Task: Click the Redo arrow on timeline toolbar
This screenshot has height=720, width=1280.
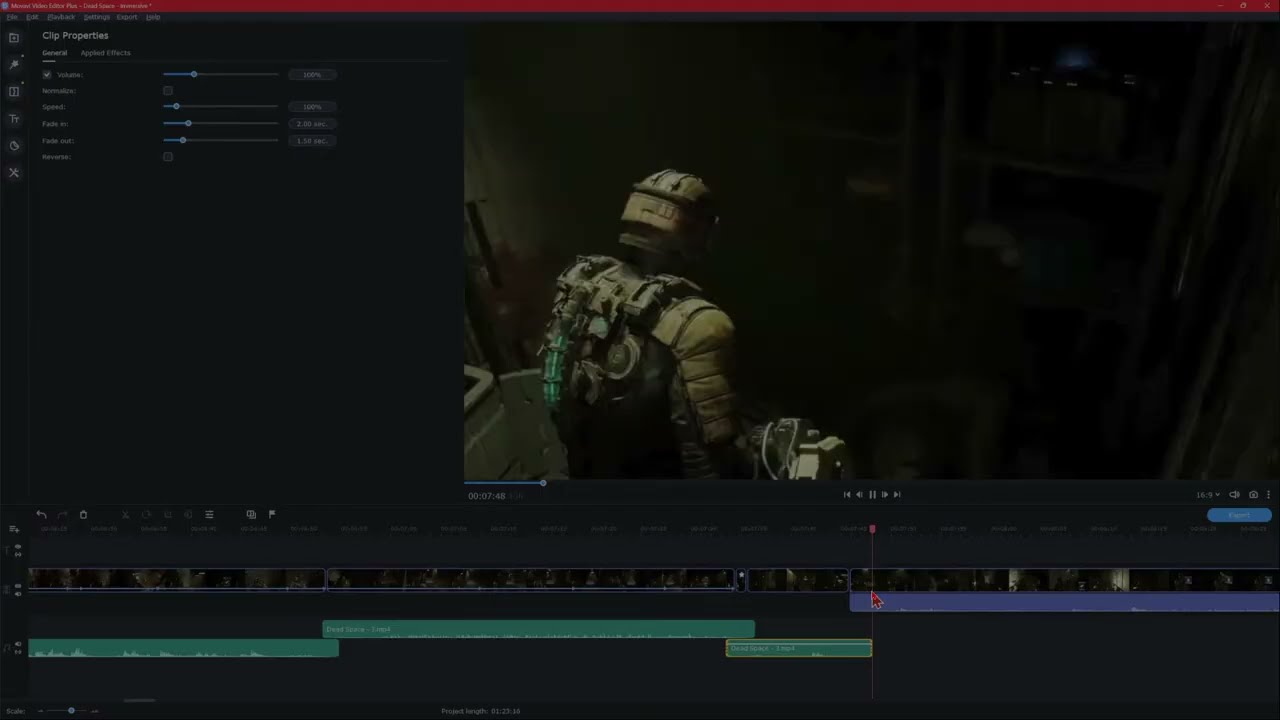Action: click(x=62, y=515)
